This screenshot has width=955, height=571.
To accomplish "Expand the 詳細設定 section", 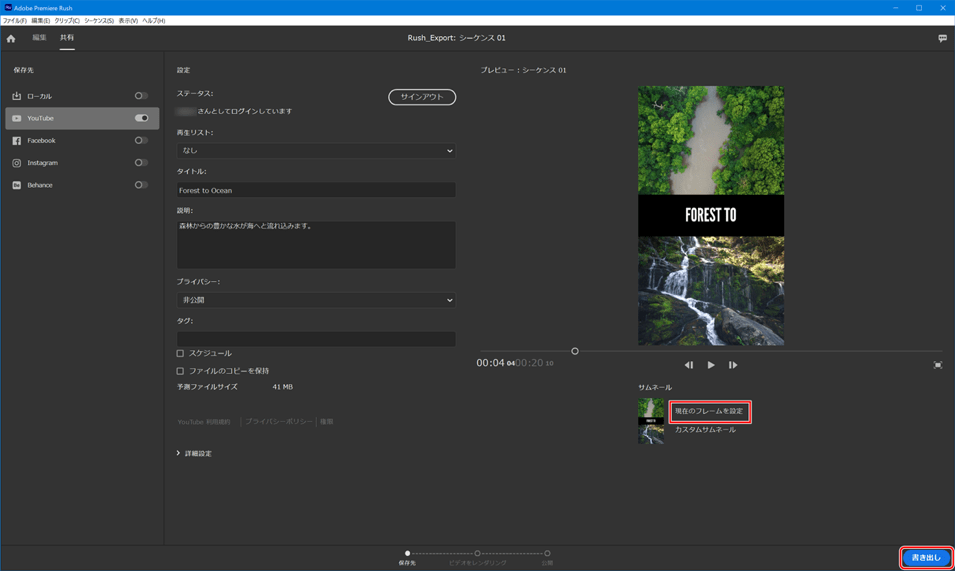I will pos(194,453).
